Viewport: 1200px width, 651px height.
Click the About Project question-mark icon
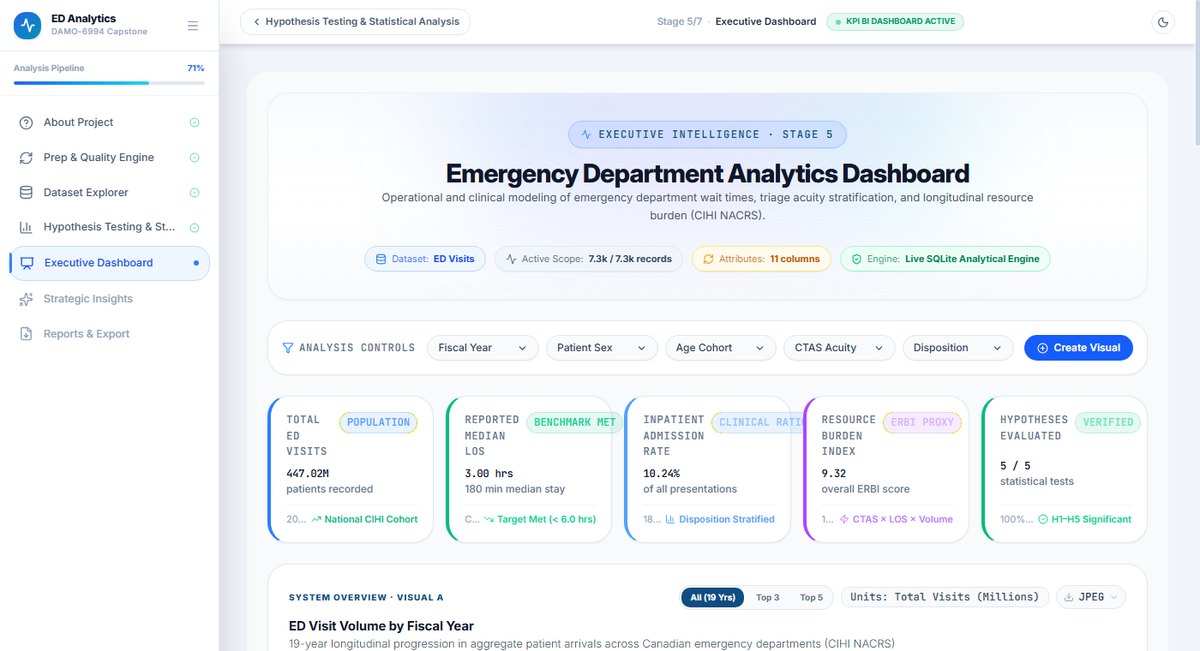pos(26,122)
